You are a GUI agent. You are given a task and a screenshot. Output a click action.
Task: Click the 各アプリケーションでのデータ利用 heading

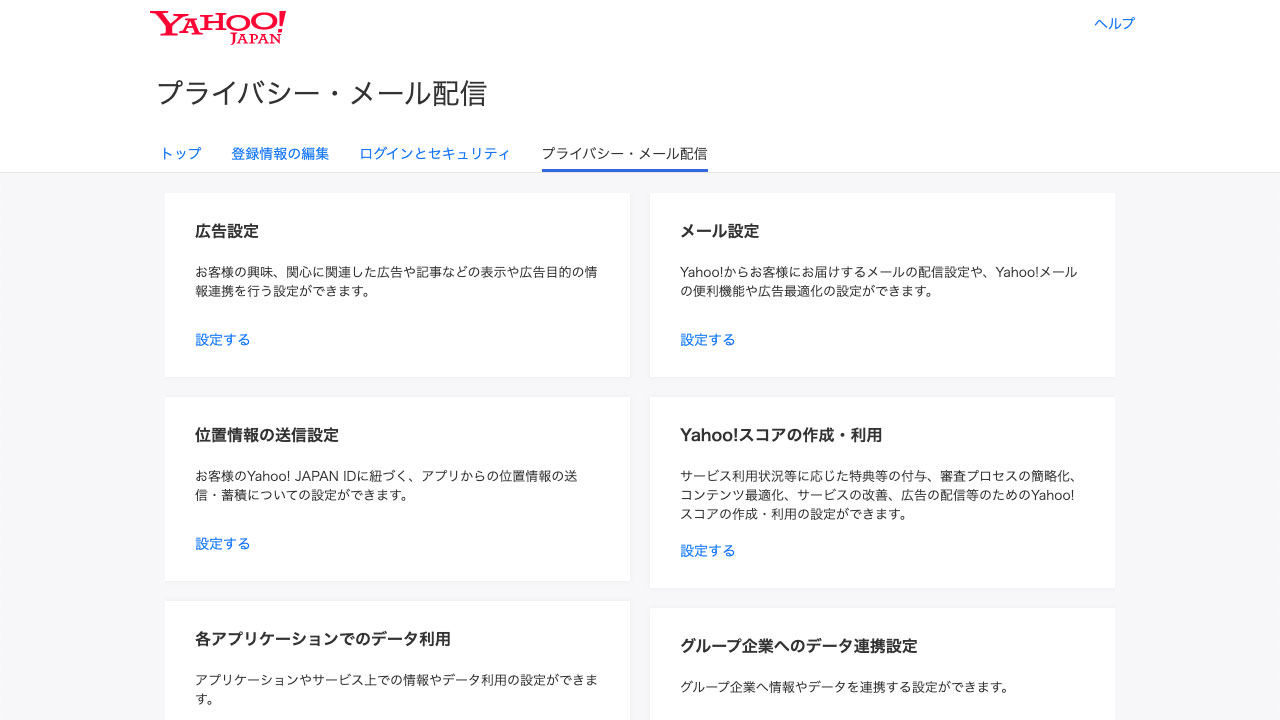(x=323, y=639)
